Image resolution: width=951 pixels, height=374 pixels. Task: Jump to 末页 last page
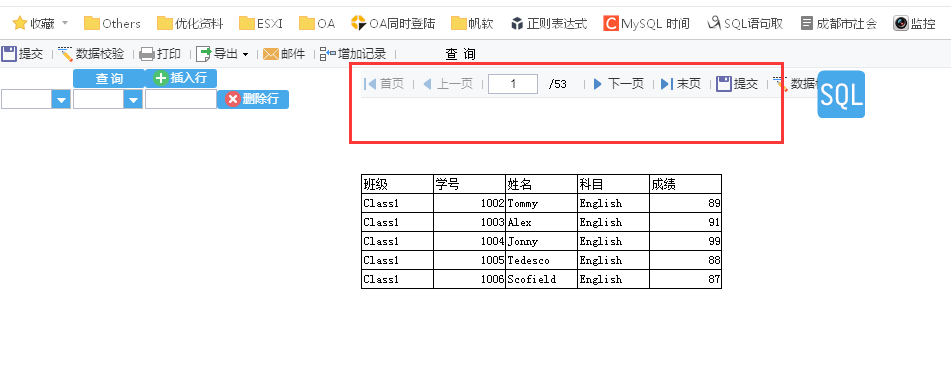click(x=680, y=84)
